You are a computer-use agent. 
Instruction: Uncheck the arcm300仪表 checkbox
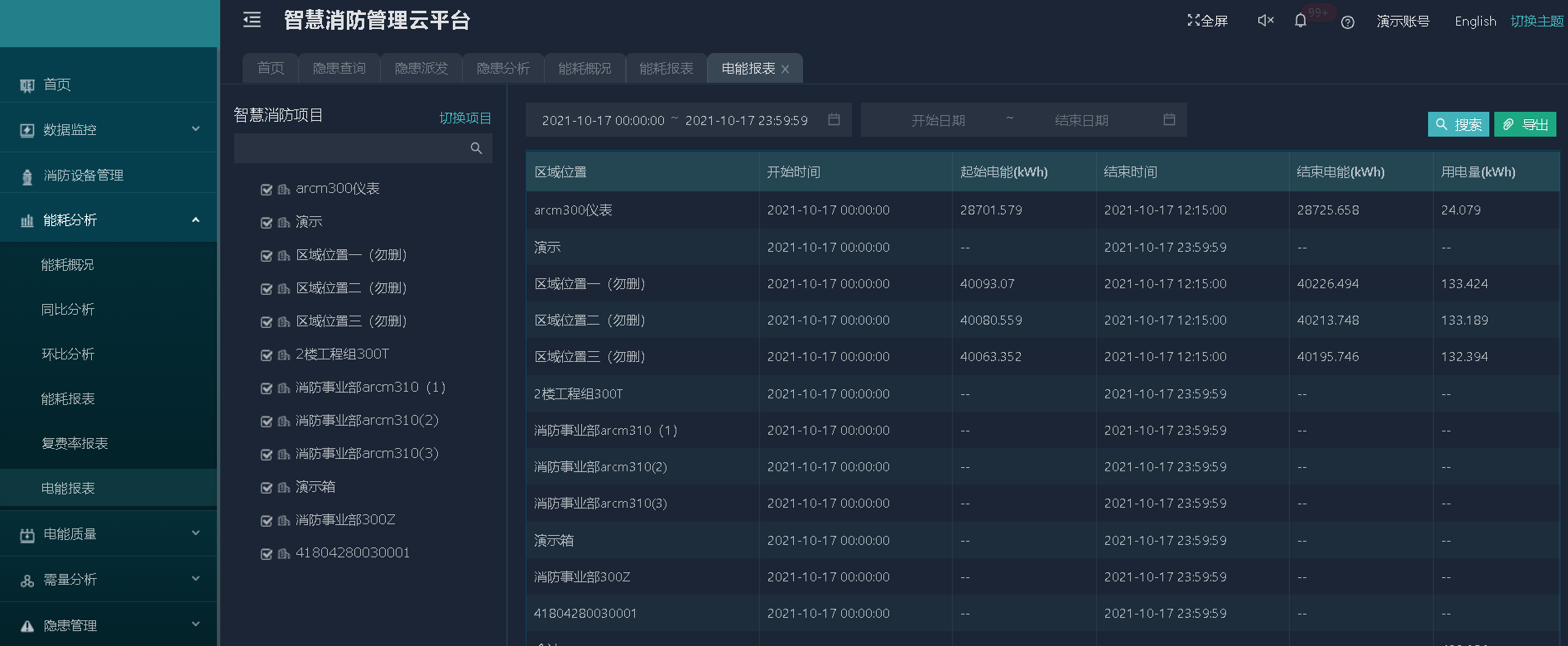pos(267,190)
